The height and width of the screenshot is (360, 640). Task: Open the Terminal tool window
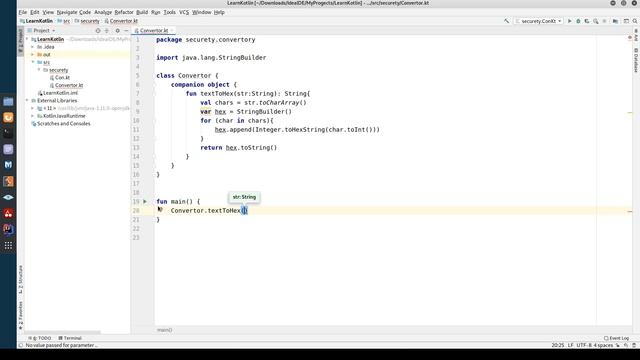click(70, 338)
